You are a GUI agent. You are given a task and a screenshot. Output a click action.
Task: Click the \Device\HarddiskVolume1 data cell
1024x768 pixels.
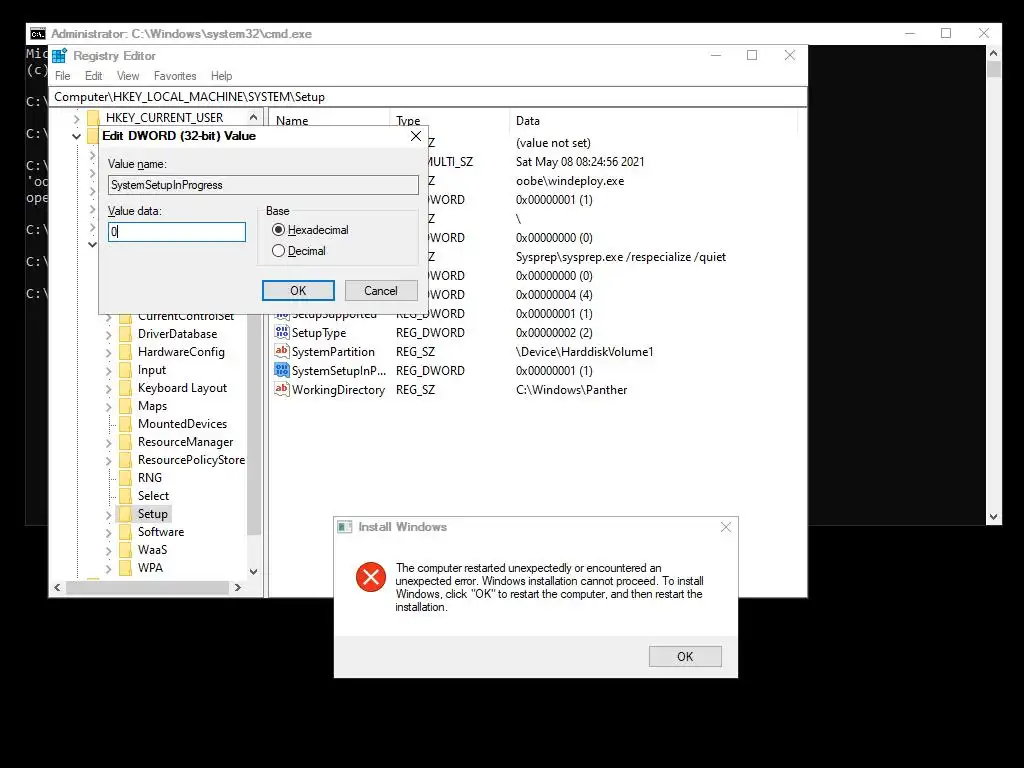coord(584,352)
